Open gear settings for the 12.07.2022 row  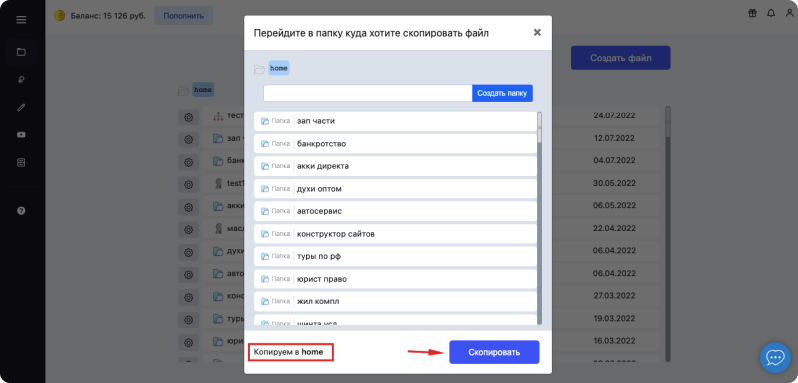click(188, 139)
